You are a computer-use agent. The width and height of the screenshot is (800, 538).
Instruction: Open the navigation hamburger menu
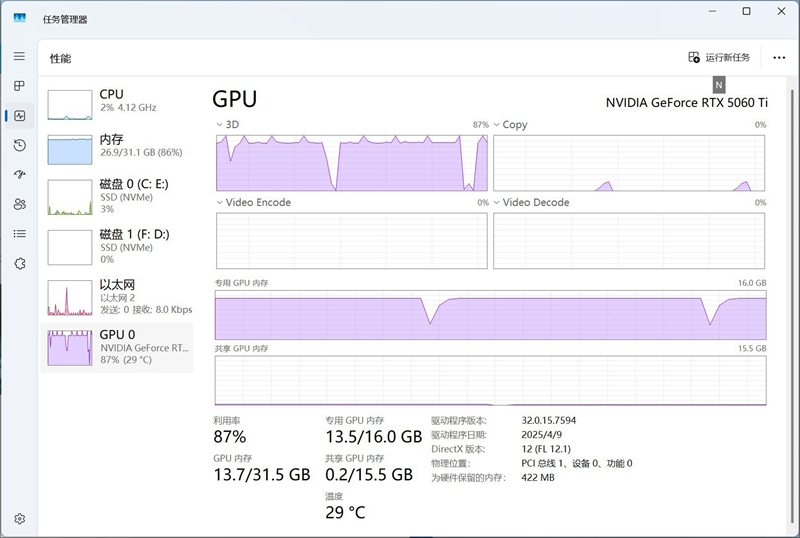click(19, 57)
